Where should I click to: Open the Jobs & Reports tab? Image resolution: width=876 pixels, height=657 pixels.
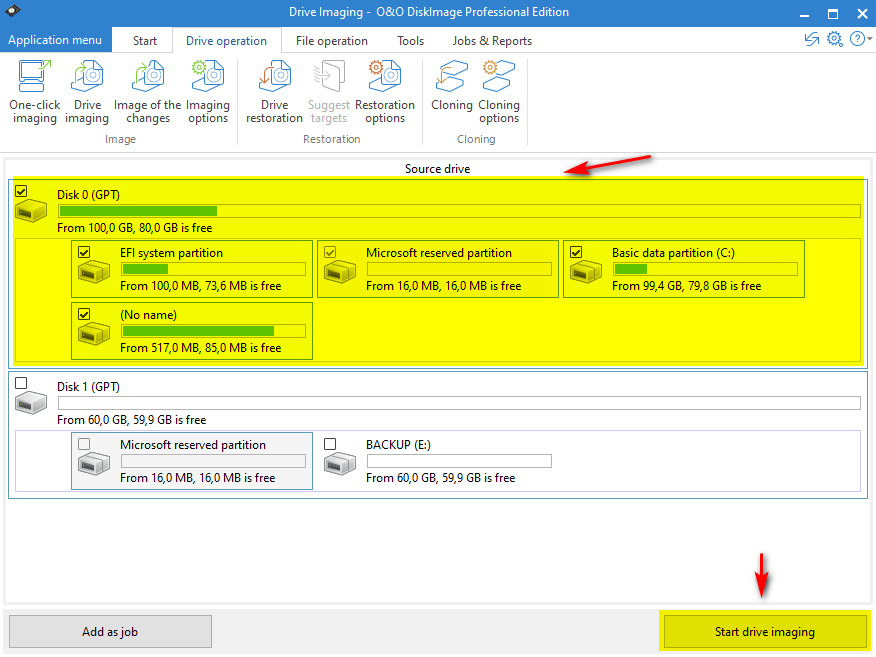click(x=492, y=41)
